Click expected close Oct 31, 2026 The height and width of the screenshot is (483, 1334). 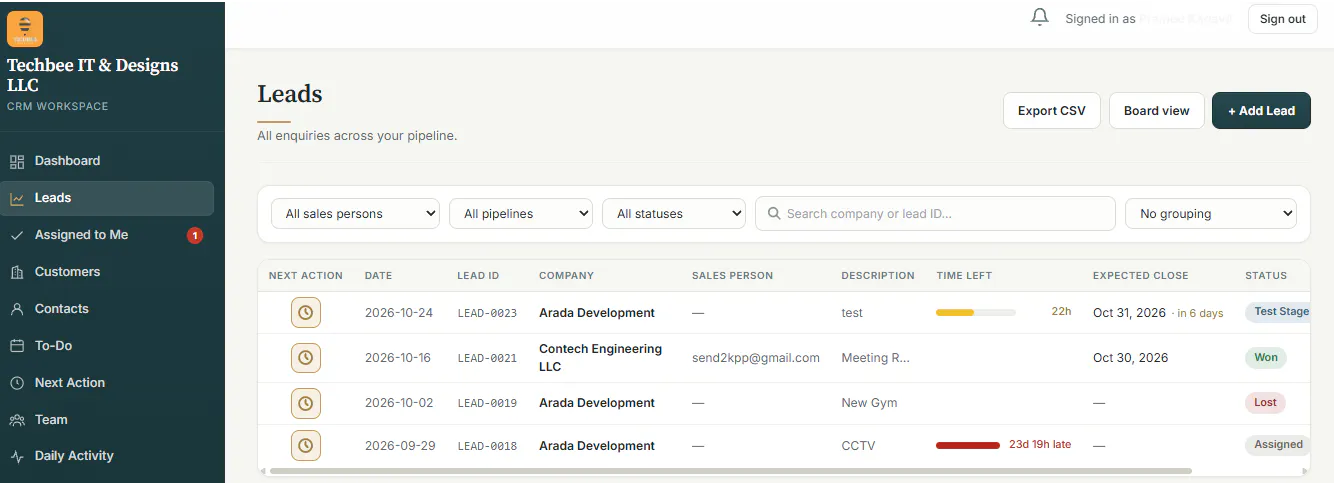(x=1129, y=313)
